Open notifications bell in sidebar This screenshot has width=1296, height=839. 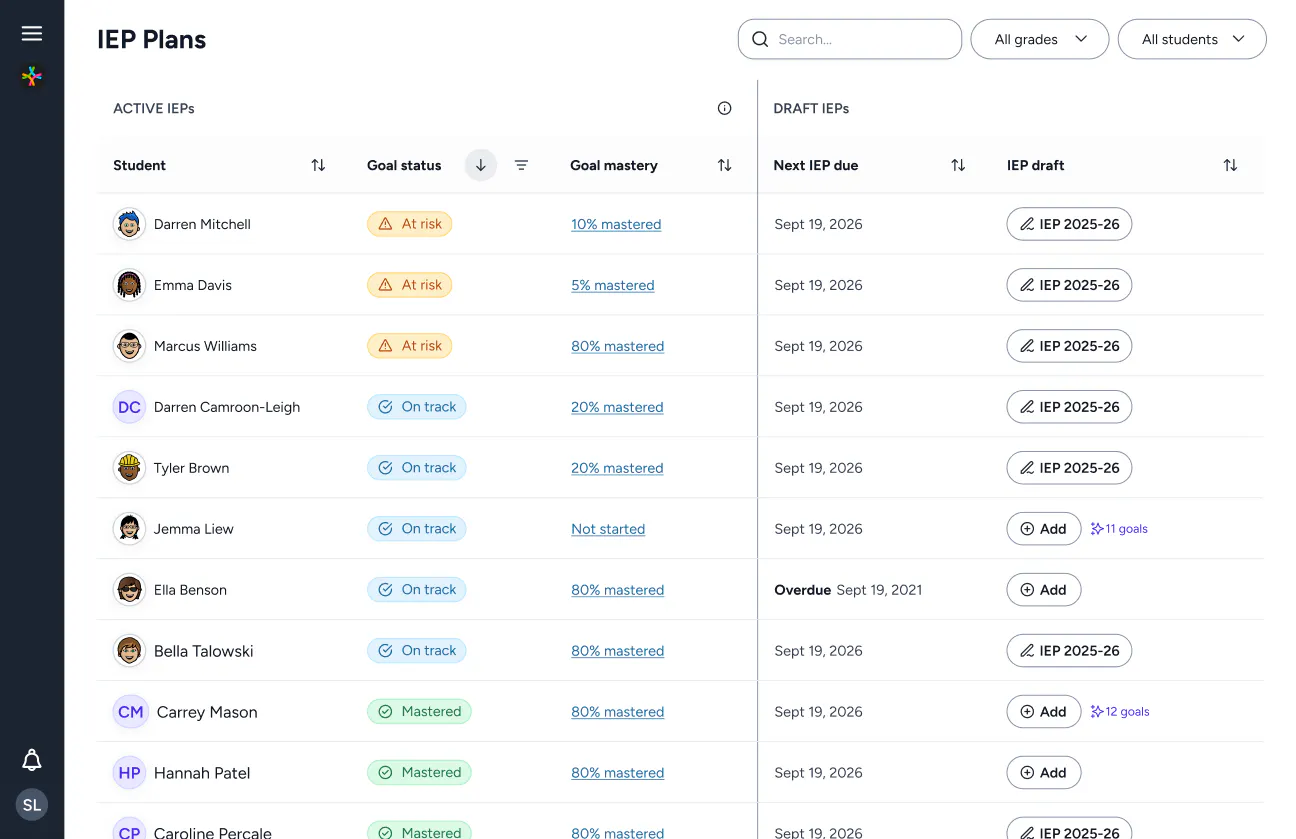tap(32, 760)
